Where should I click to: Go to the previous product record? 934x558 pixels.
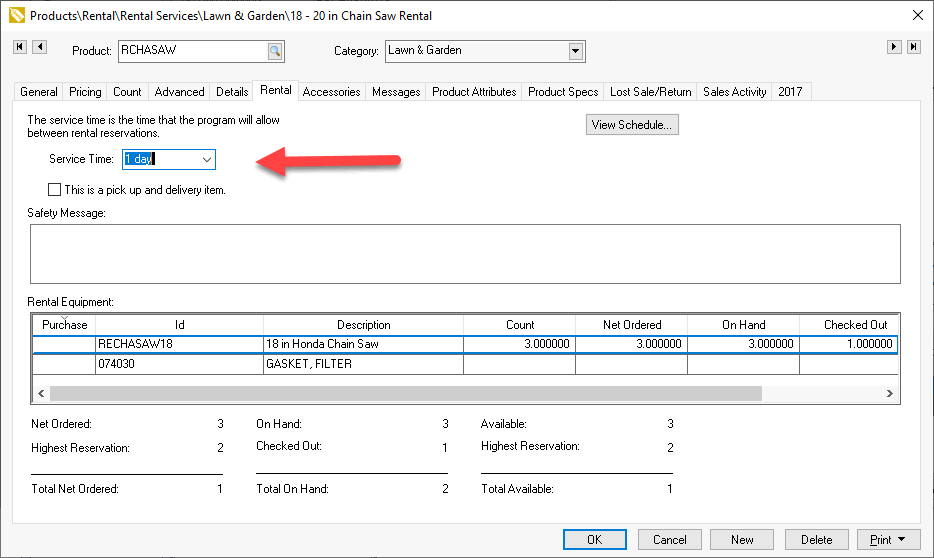[x=39, y=47]
